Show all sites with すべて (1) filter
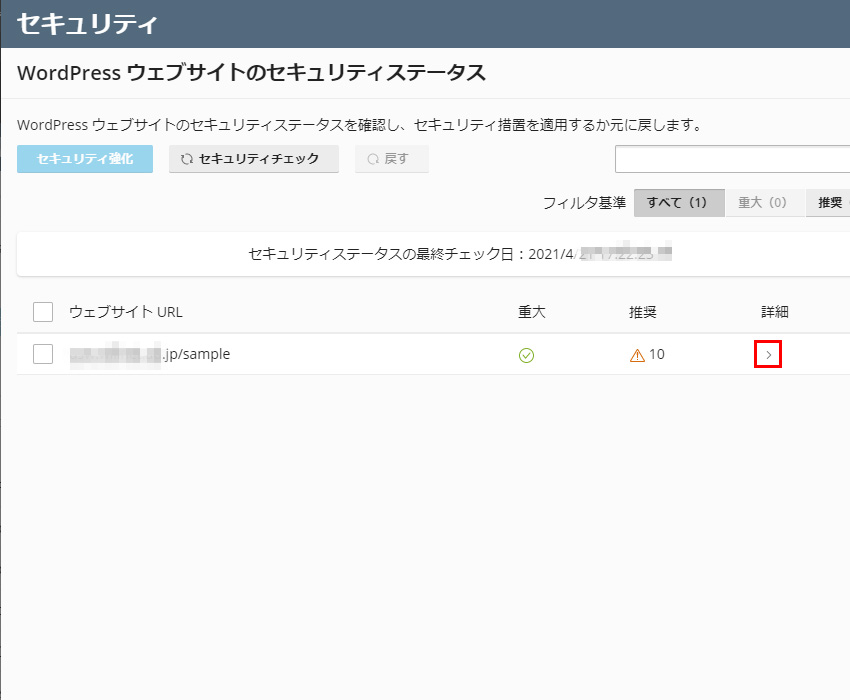Screen dimensions: 850x700 (677, 203)
